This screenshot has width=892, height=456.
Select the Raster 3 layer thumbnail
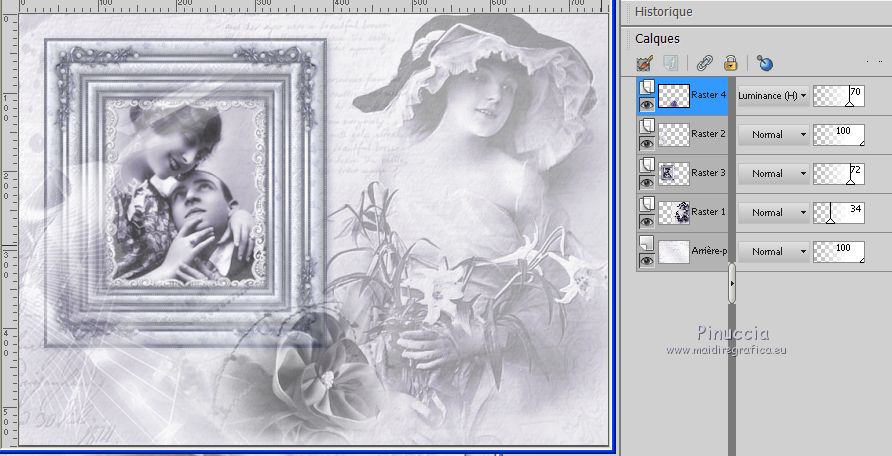[674, 173]
